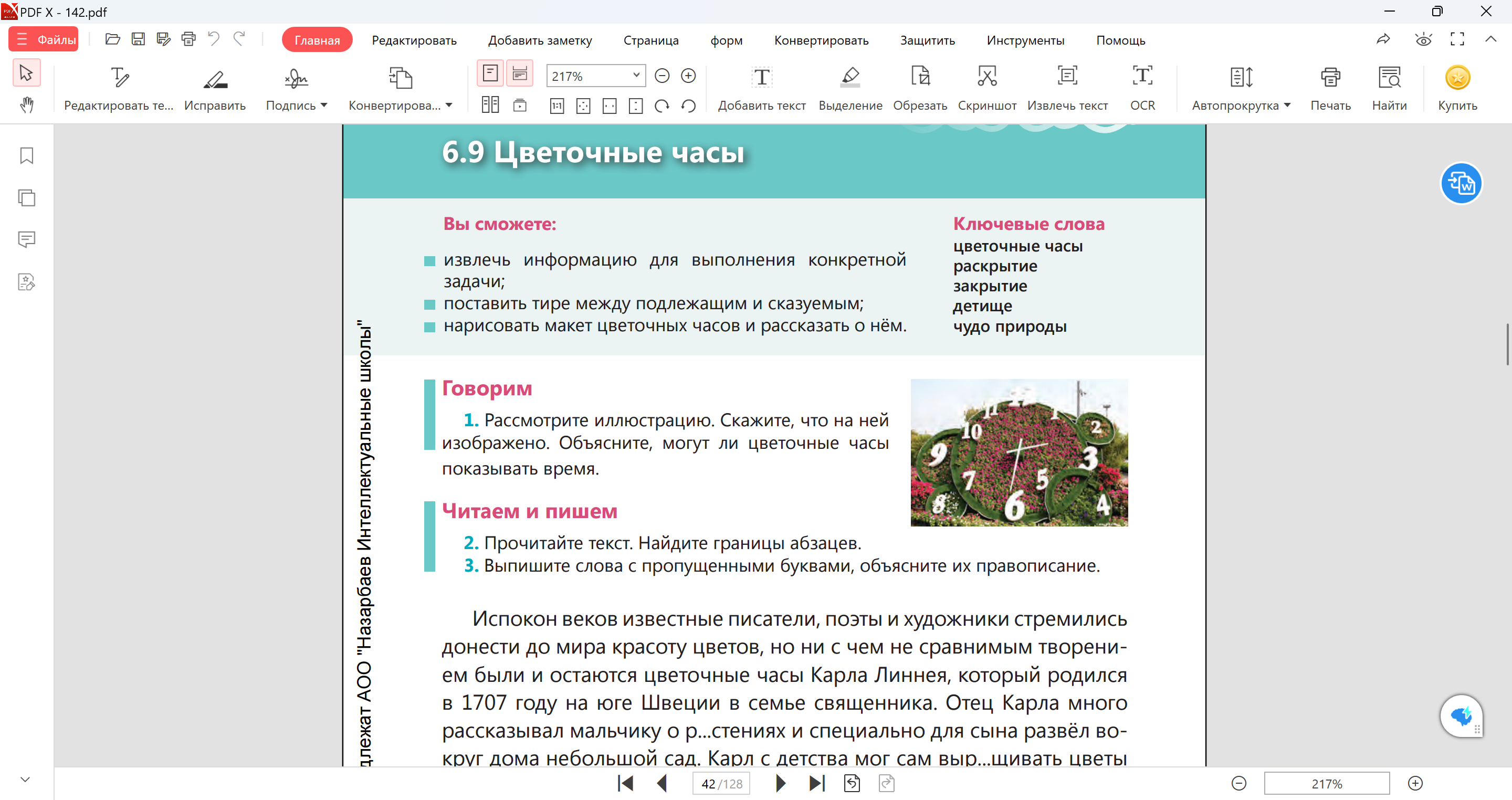Open the Файлы menu button
This screenshot has height=800, width=1512.
pyautogui.click(x=44, y=39)
